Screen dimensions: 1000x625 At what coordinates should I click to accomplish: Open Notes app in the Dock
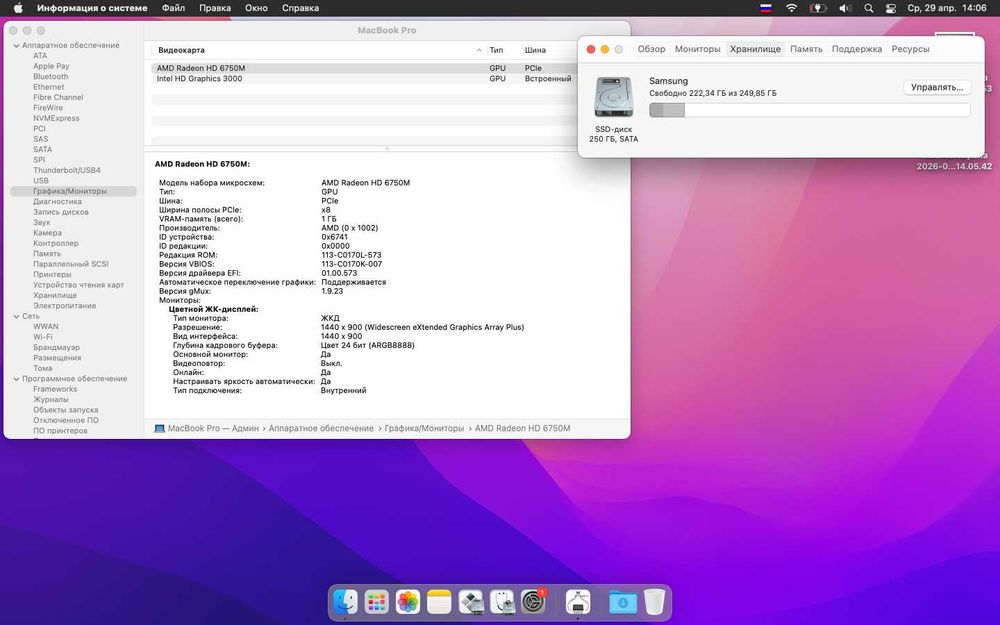(x=439, y=601)
